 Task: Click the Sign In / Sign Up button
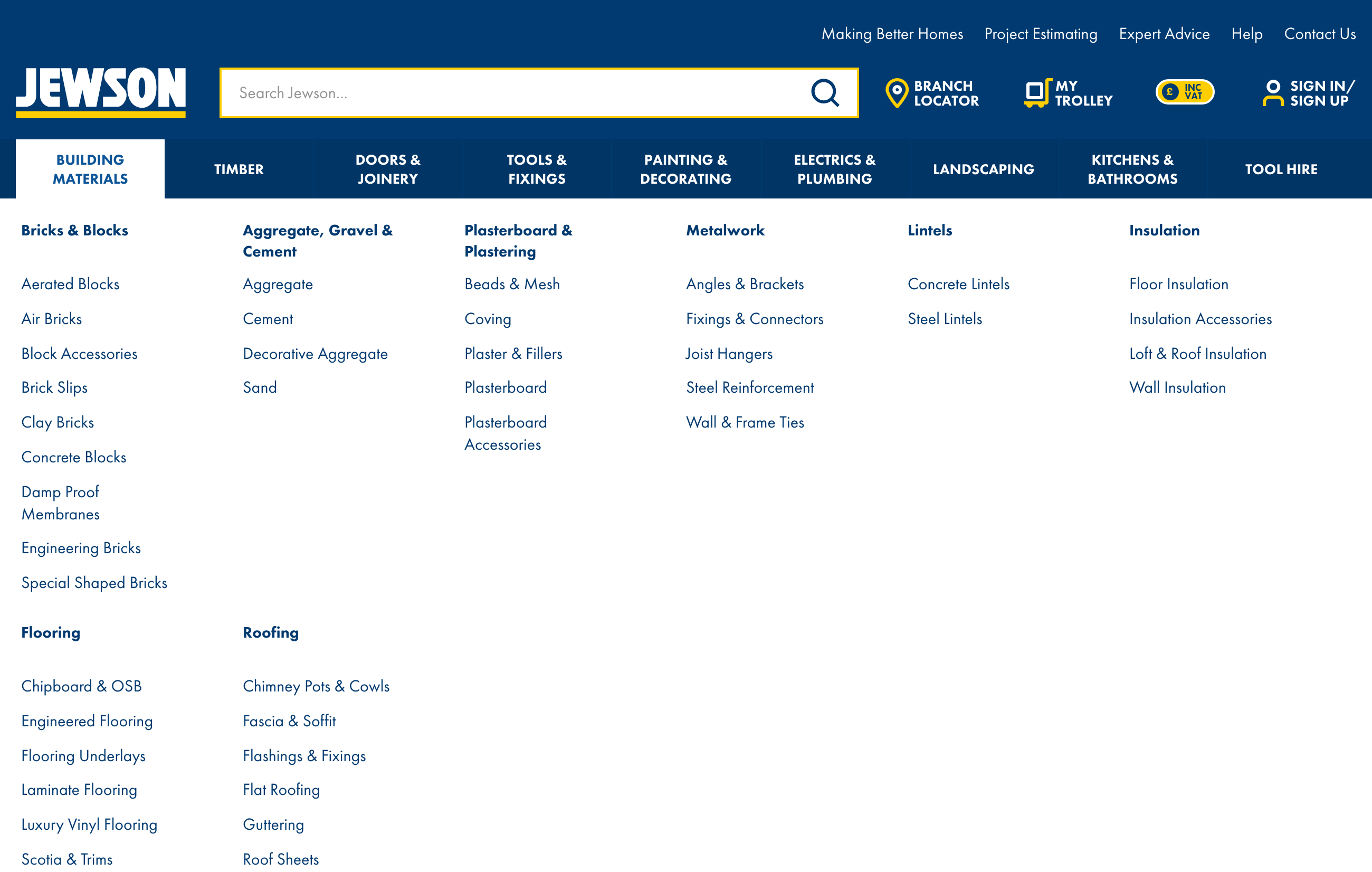pos(1307,92)
